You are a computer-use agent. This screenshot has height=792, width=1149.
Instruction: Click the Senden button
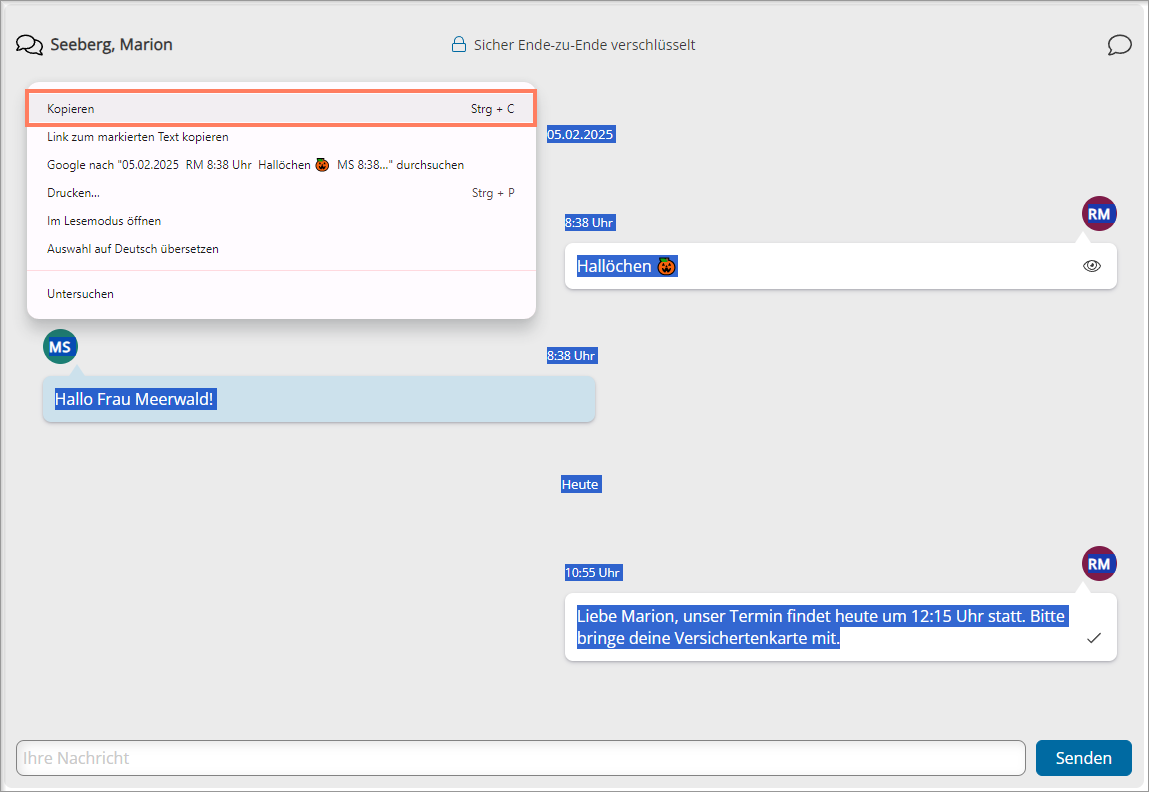(1083, 758)
